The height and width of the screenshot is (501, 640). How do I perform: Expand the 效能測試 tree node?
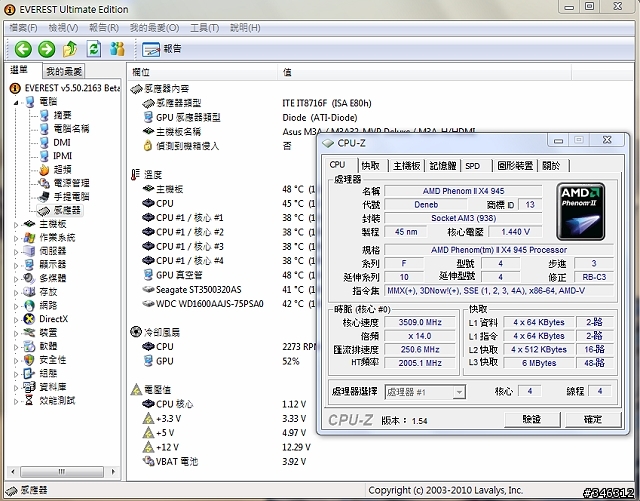(16, 401)
